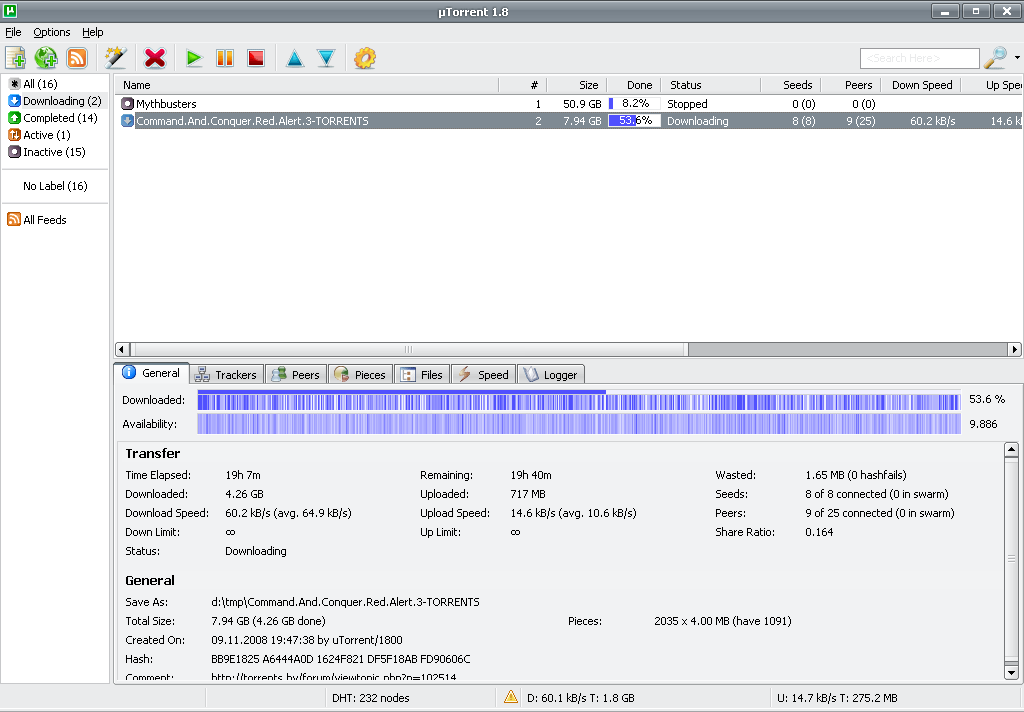Open Preferences gear icon
This screenshot has height=712, width=1024.
[x=365, y=58]
